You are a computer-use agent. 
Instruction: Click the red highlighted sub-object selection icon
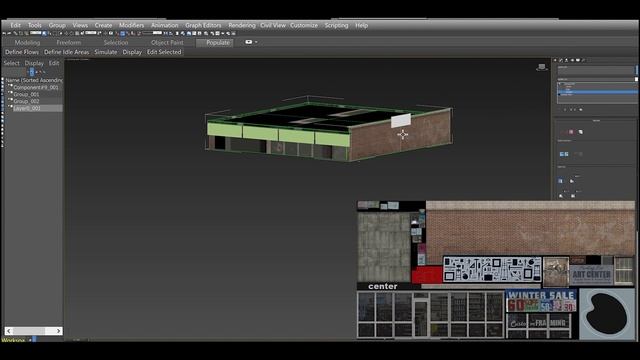click(571, 132)
